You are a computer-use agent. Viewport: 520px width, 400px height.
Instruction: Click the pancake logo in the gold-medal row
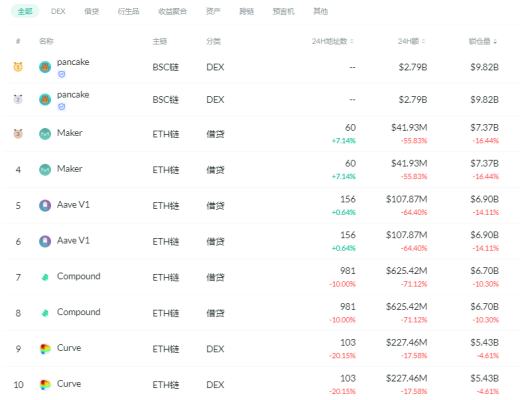click(x=45, y=67)
